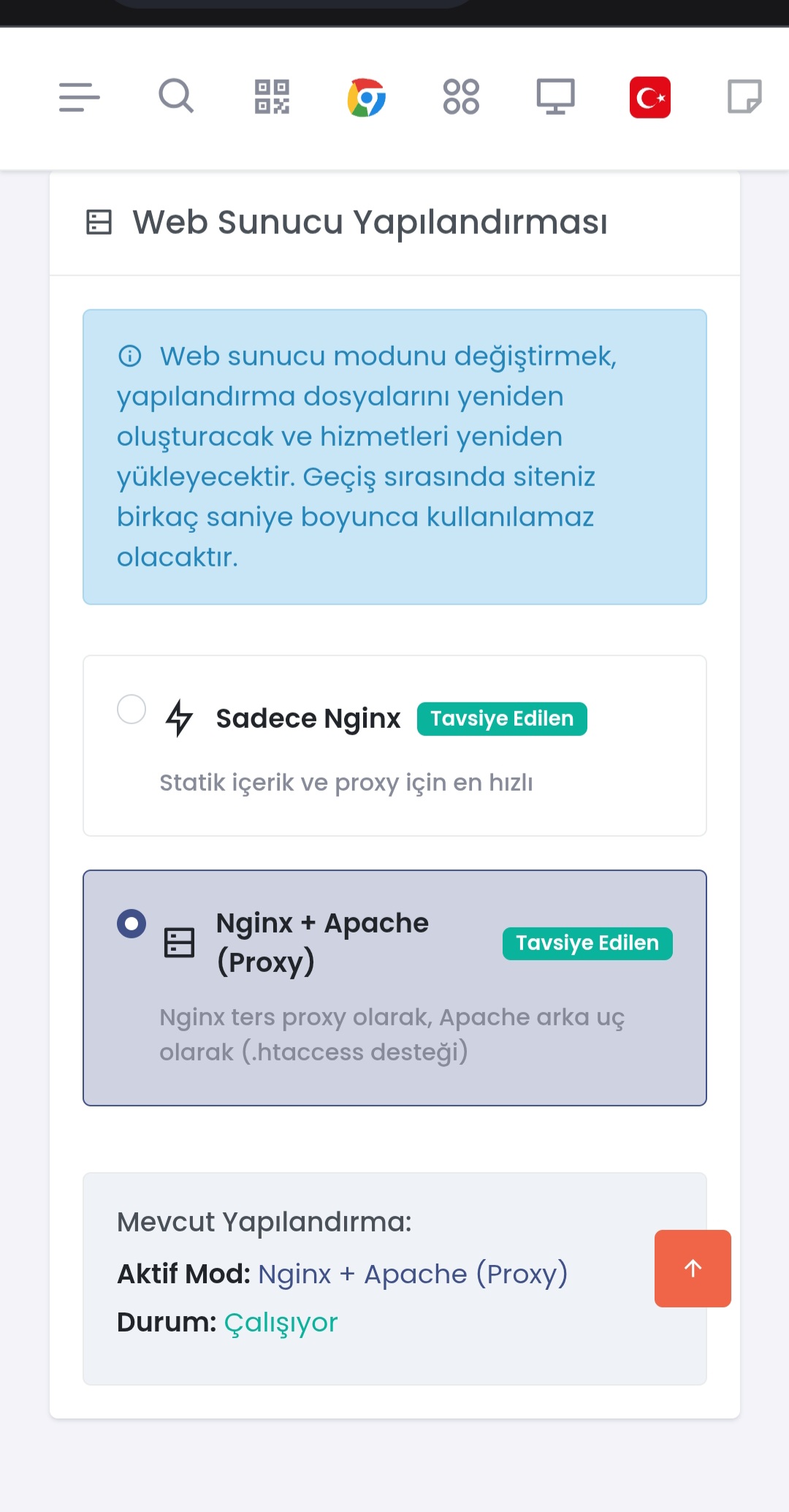Click the sticky note icon
Screen dimensions: 789x1512
point(744,97)
